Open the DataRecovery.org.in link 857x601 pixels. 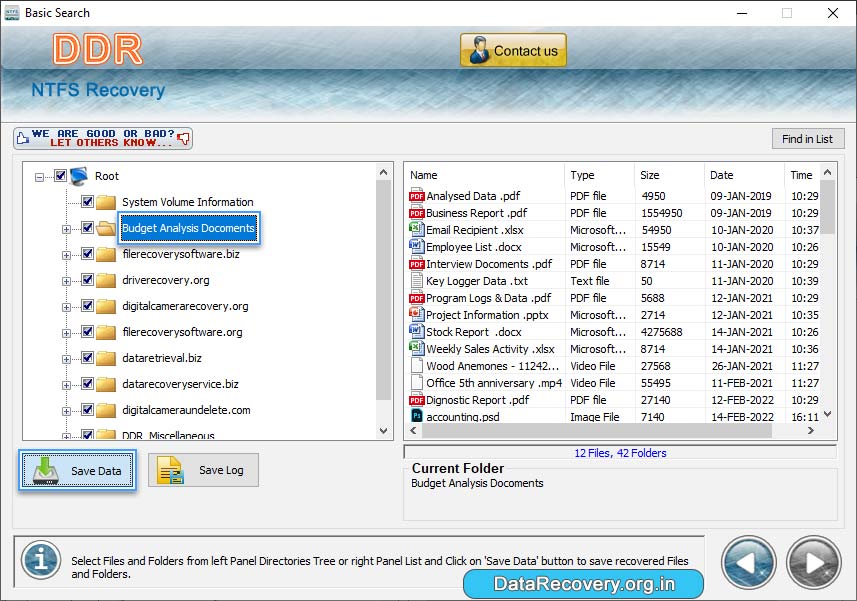click(581, 583)
